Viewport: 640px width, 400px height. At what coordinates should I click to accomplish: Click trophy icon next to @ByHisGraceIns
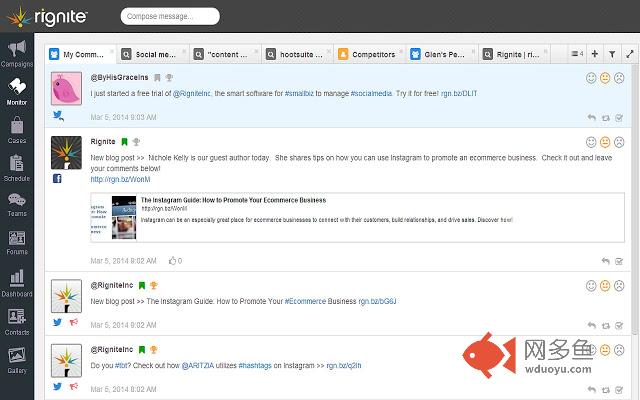pyautogui.click(x=169, y=77)
